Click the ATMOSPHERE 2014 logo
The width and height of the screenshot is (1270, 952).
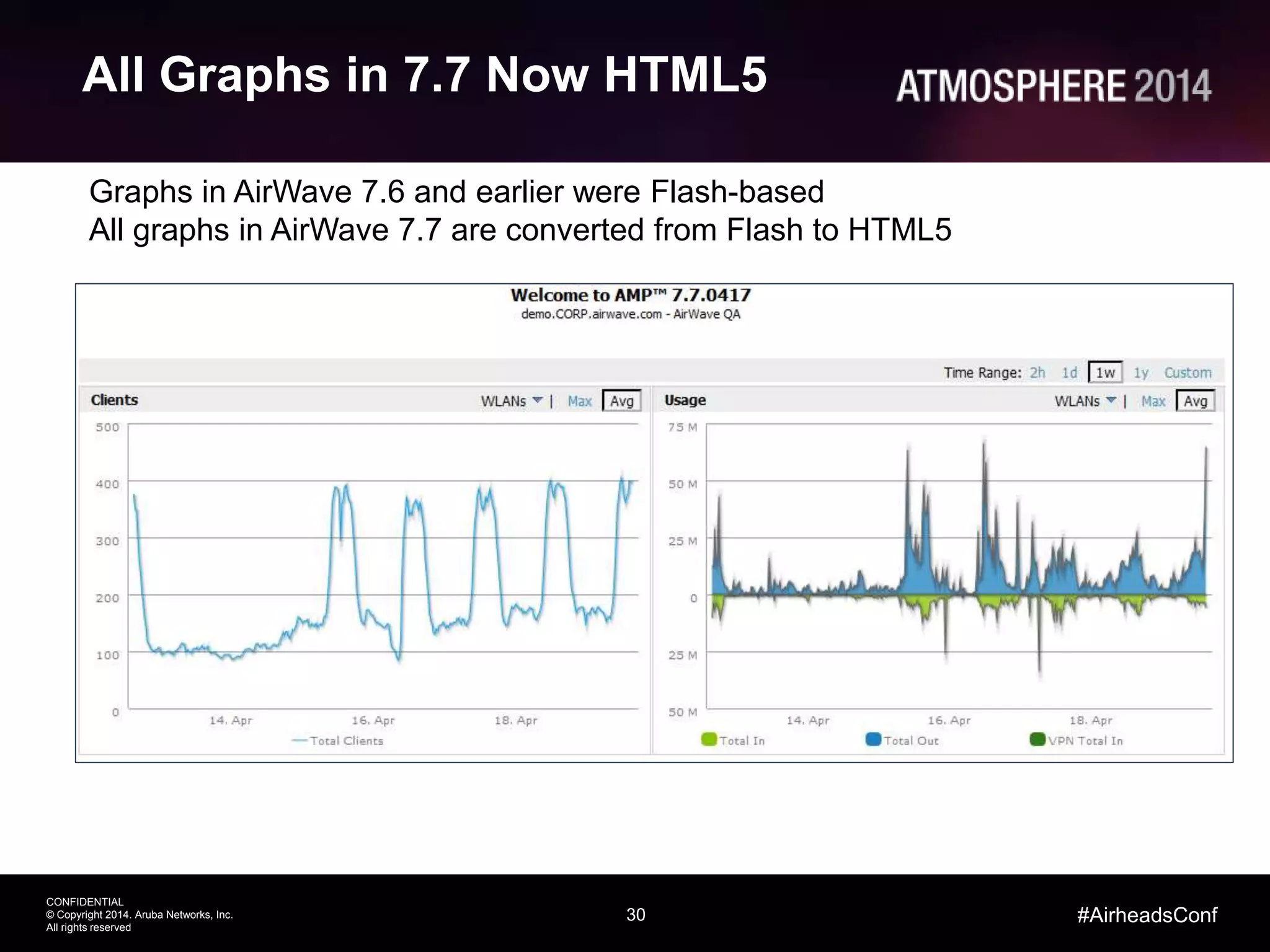pyautogui.click(x=1054, y=86)
